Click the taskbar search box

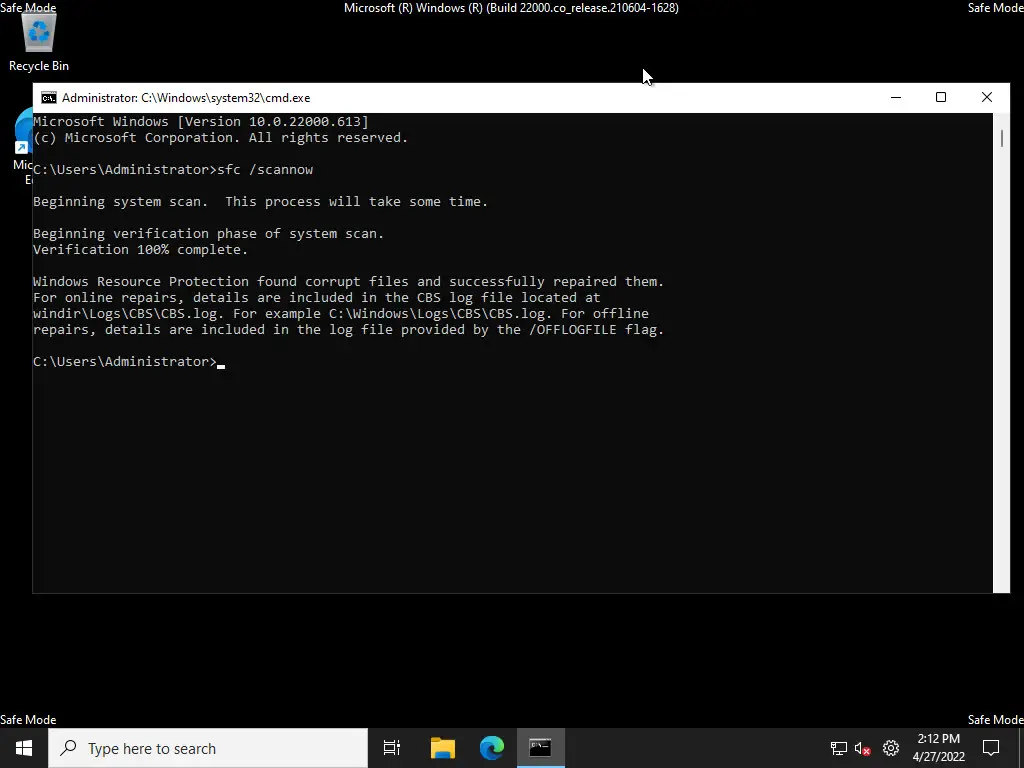coord(208,748)
